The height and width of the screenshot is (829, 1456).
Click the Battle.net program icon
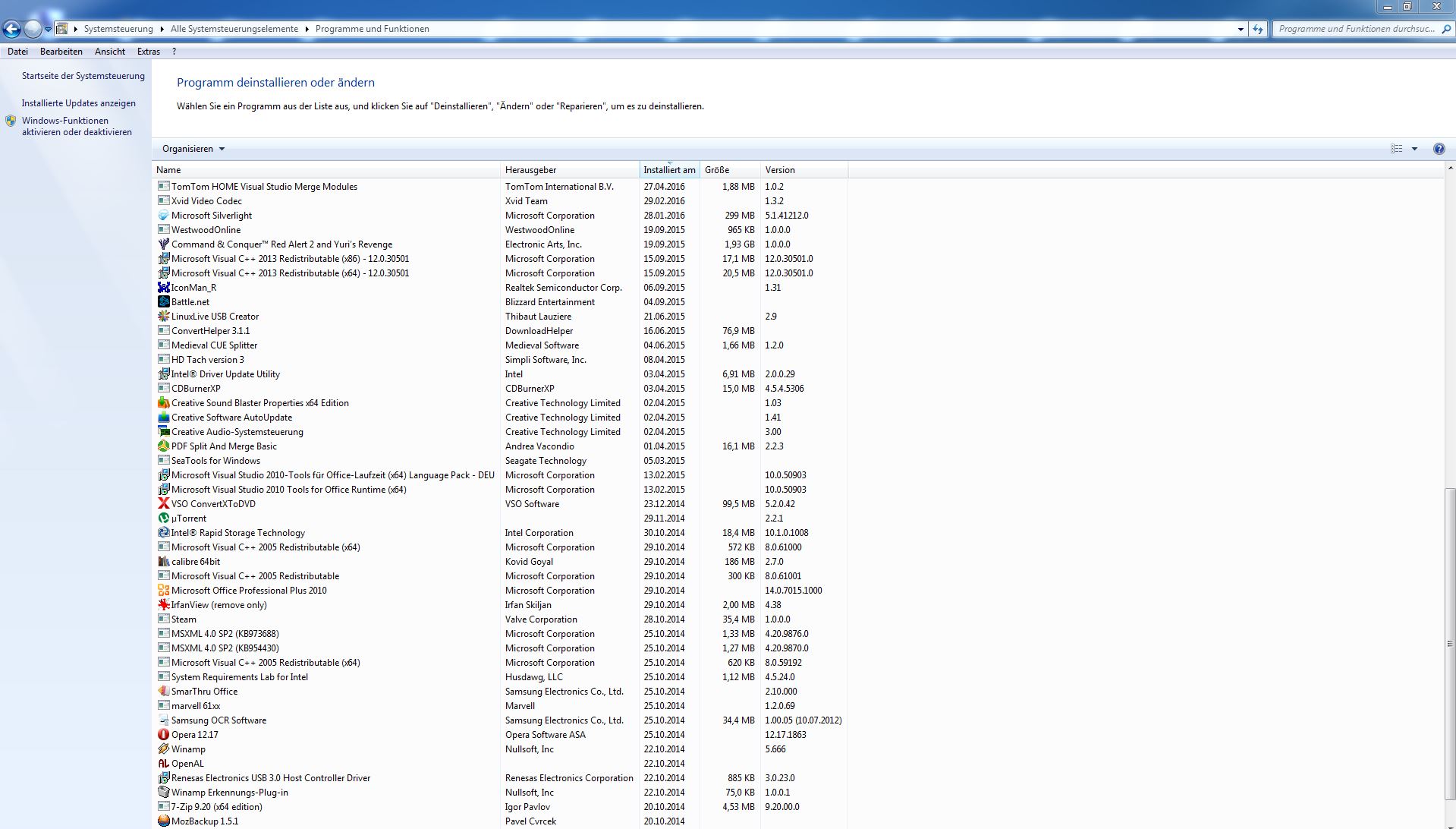163,302
